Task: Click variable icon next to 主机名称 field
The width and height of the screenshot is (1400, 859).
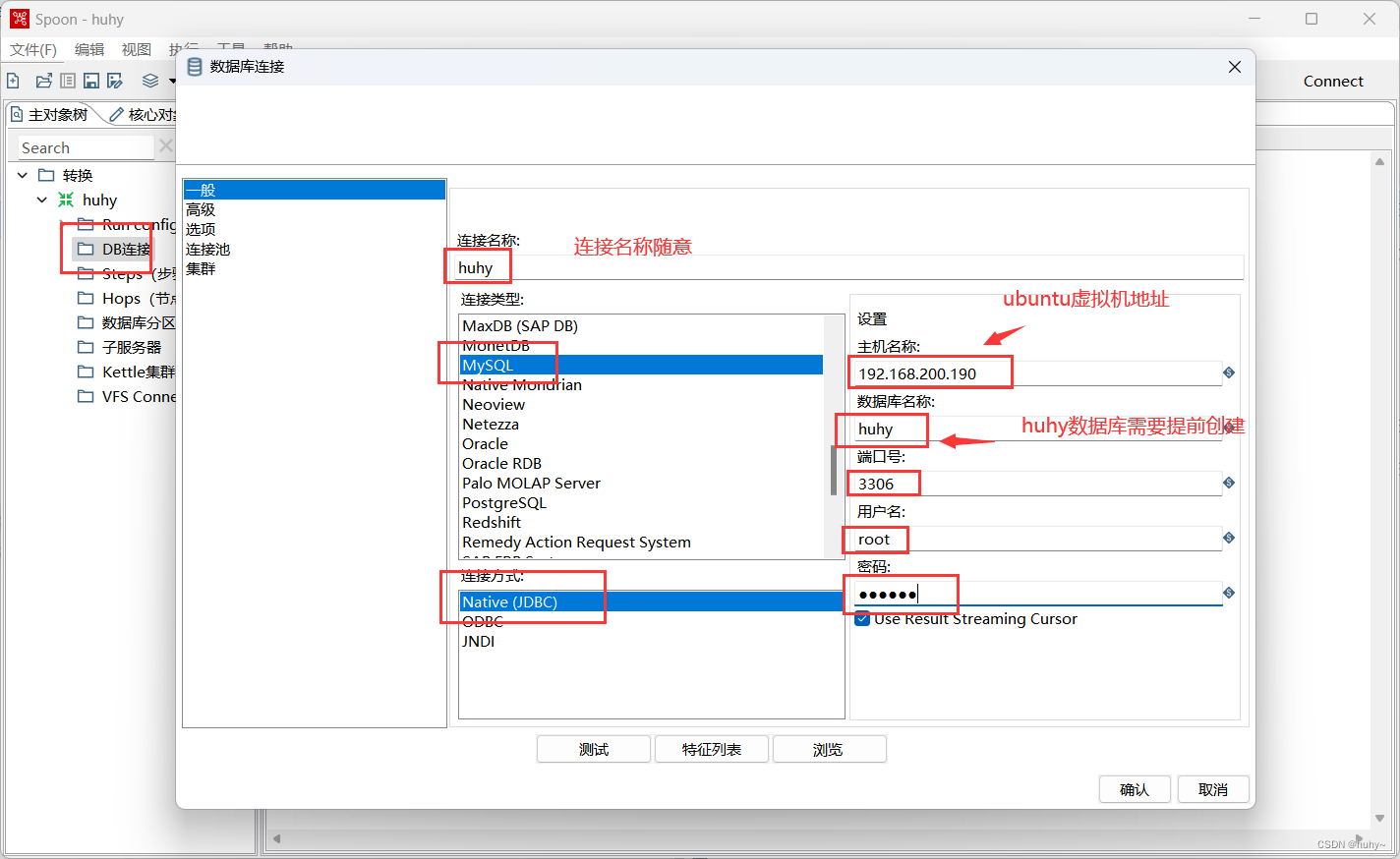Action: tap(1229, 372)
